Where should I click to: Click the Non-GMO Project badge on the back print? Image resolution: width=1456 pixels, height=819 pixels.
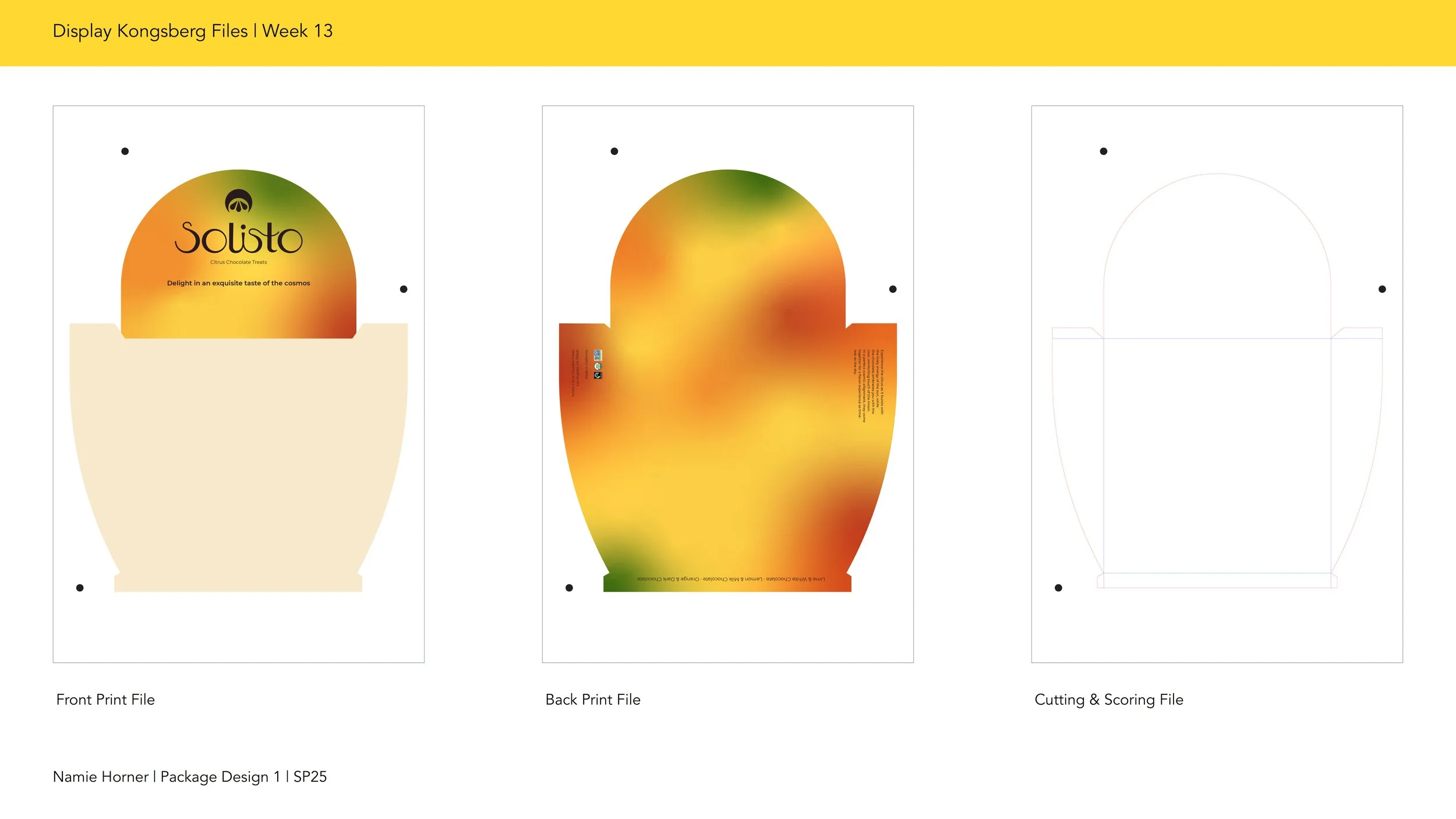[598, 355]
